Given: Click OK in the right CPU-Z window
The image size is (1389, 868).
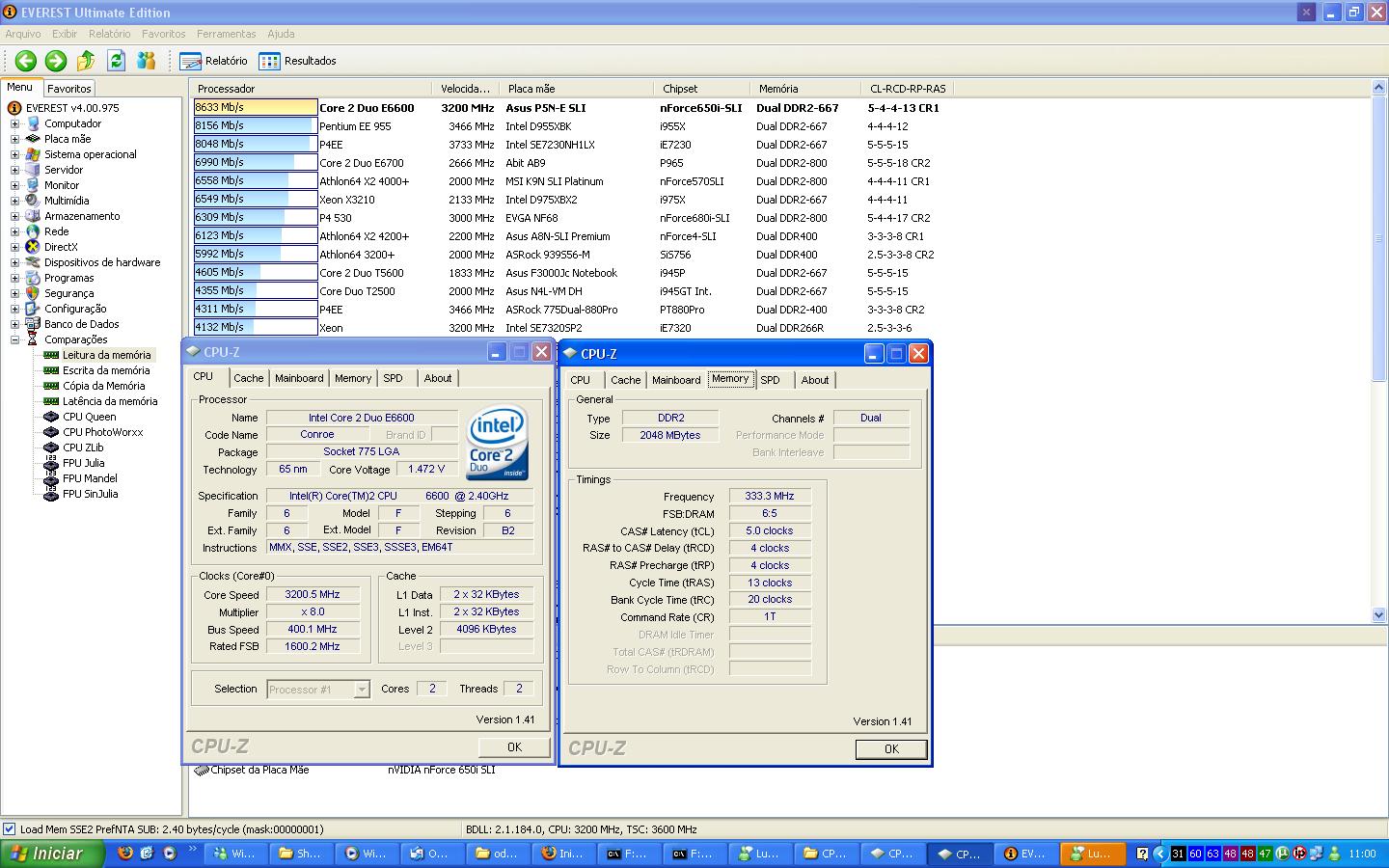Looking at the screenshot, I should (x=891, y=749).
